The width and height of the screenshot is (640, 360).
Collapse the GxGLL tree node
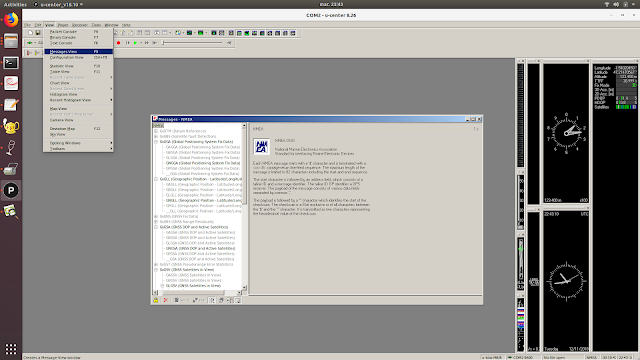click(156, 179)
